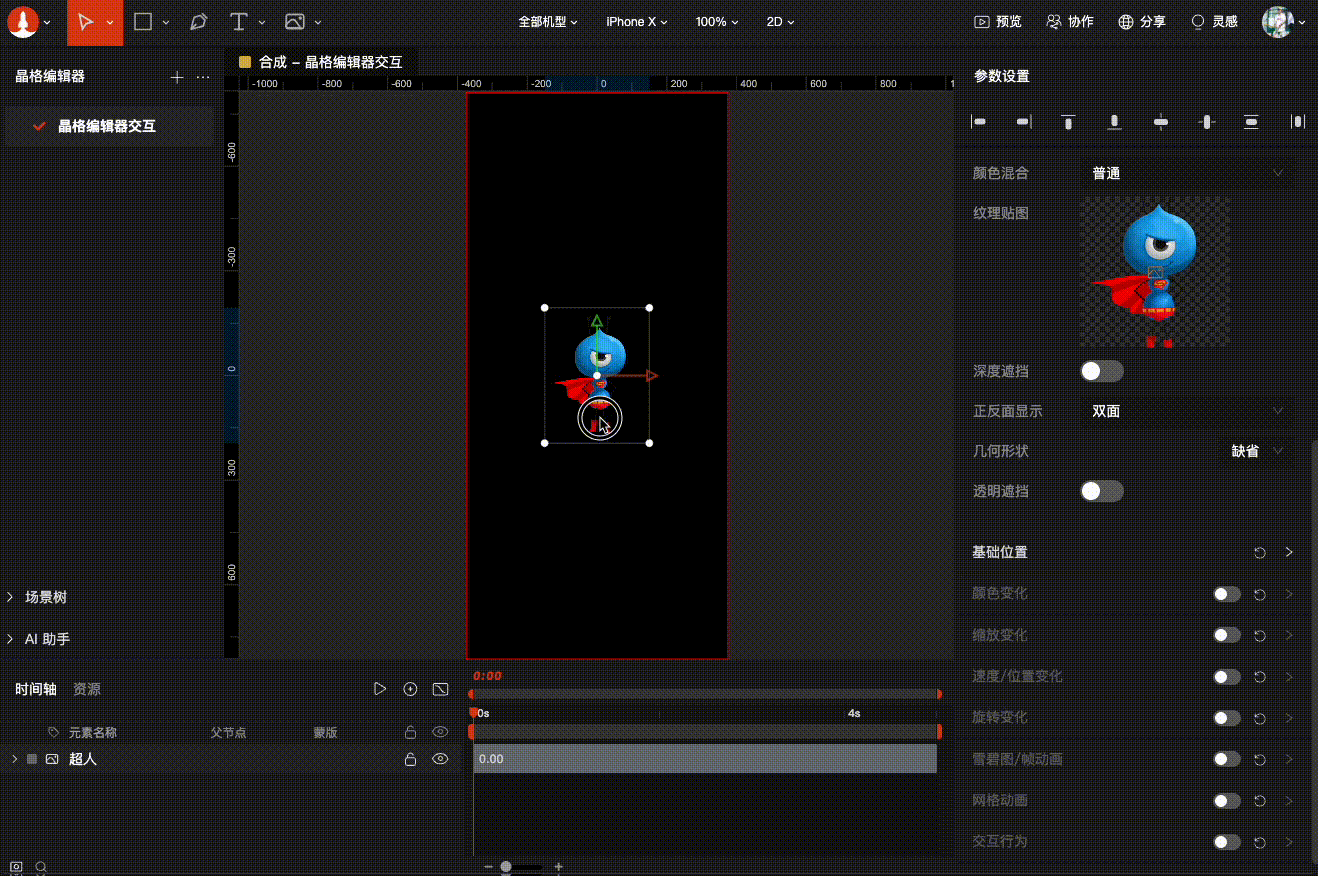Open the iPhone X device dropdown
The height and width of the screenshot is (876, 1318).
click(637, 21)
